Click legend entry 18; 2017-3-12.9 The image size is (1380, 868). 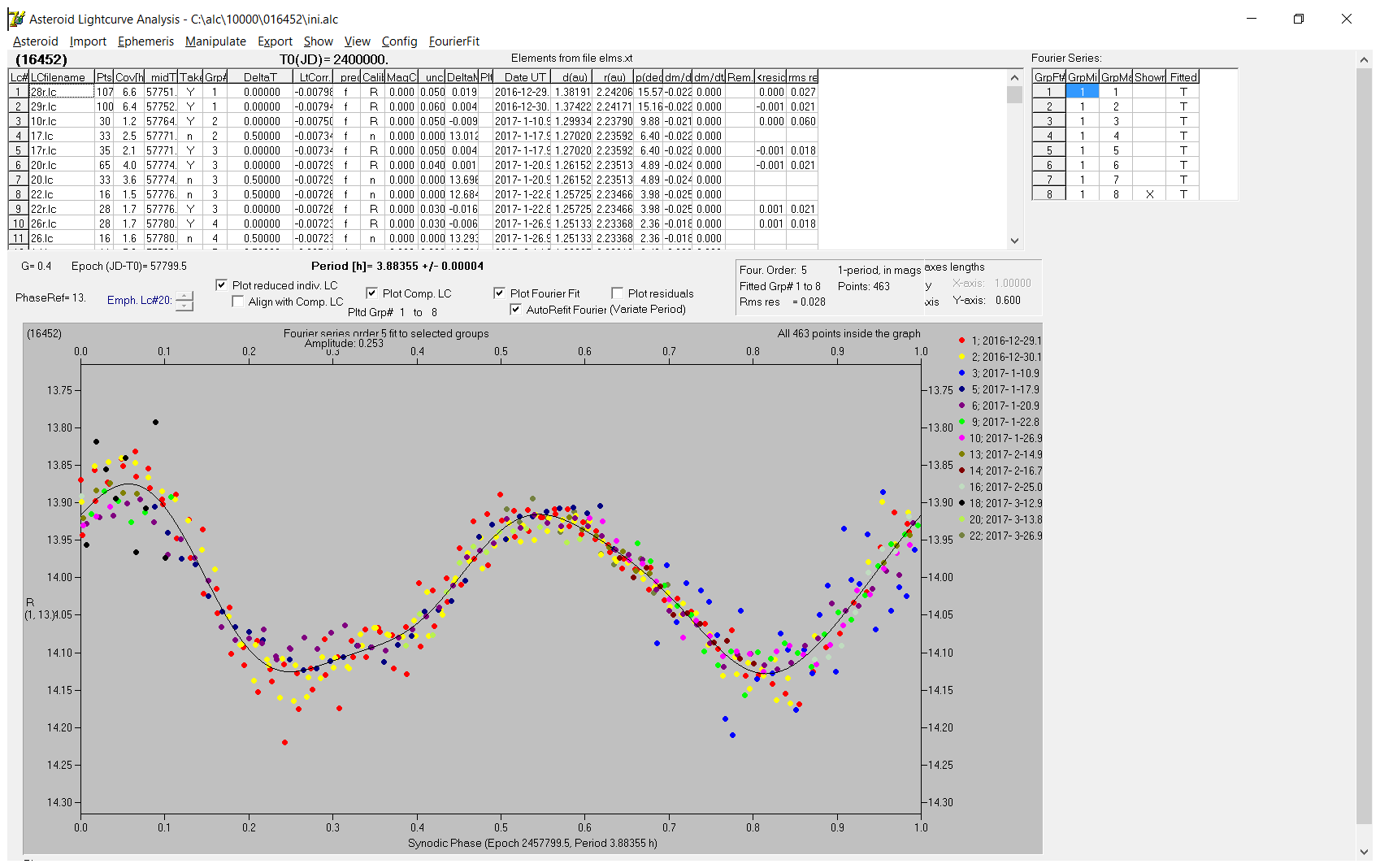coord(1000,503)
